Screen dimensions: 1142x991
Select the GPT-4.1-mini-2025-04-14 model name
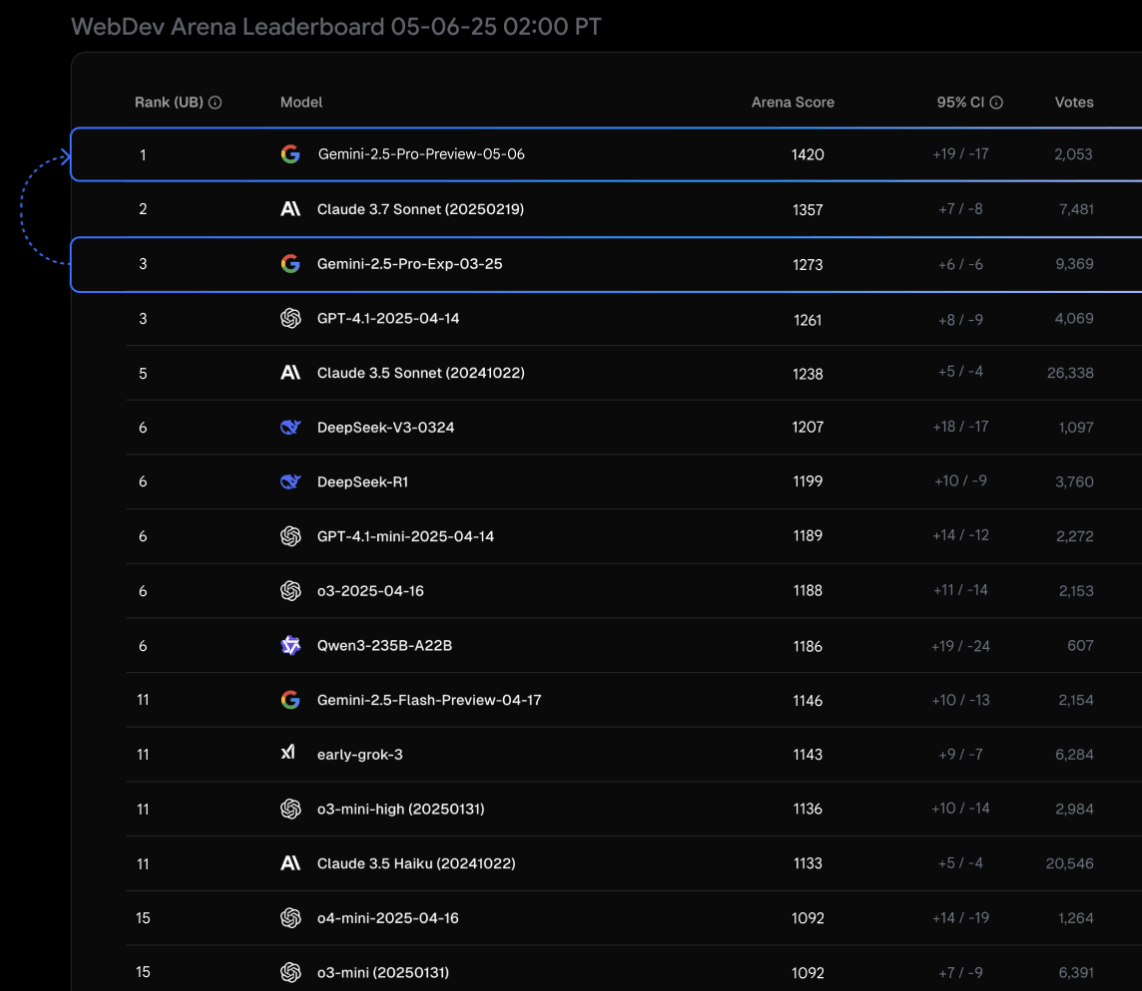[405, 536]
